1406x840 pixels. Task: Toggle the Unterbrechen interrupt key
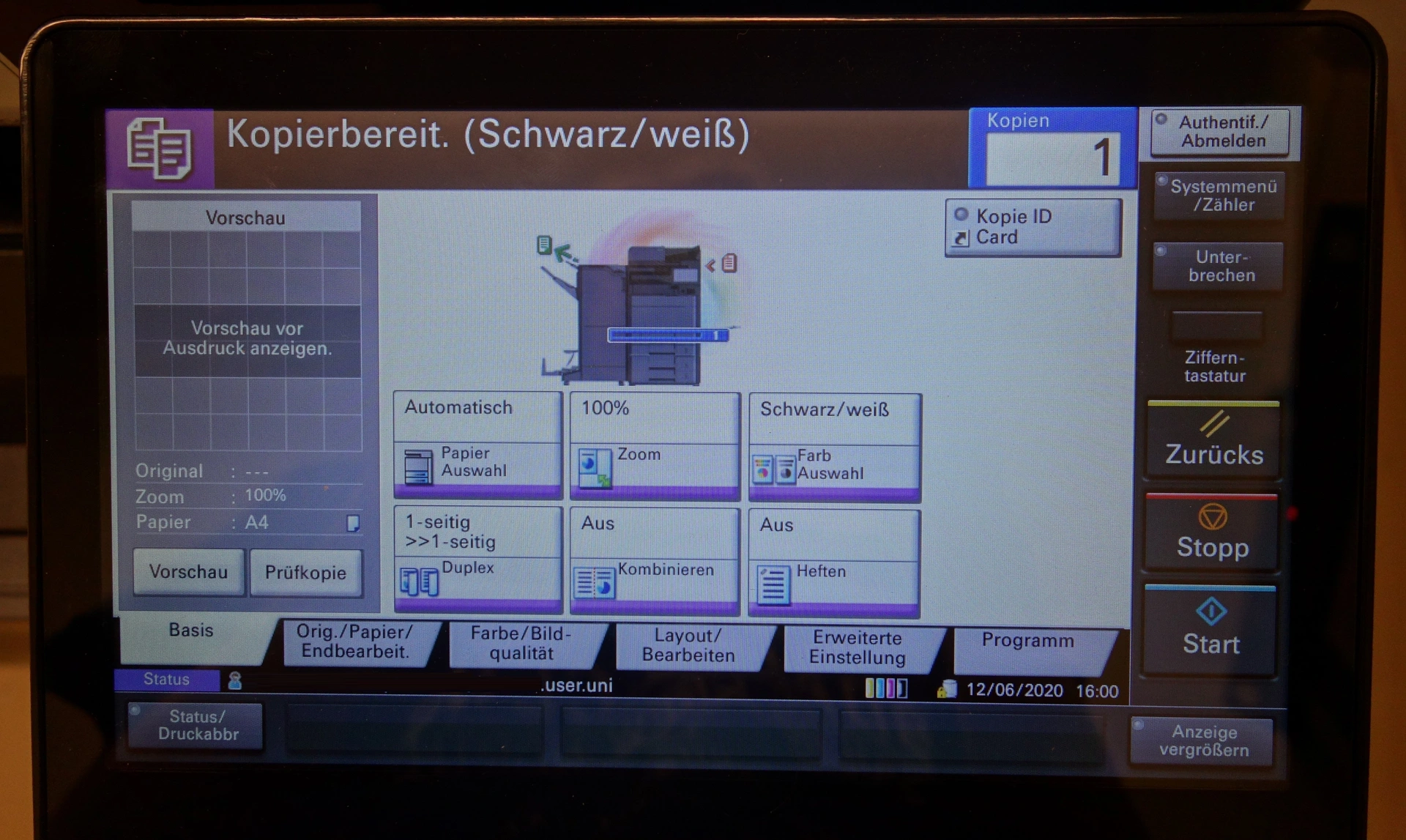pos(1219,266)
